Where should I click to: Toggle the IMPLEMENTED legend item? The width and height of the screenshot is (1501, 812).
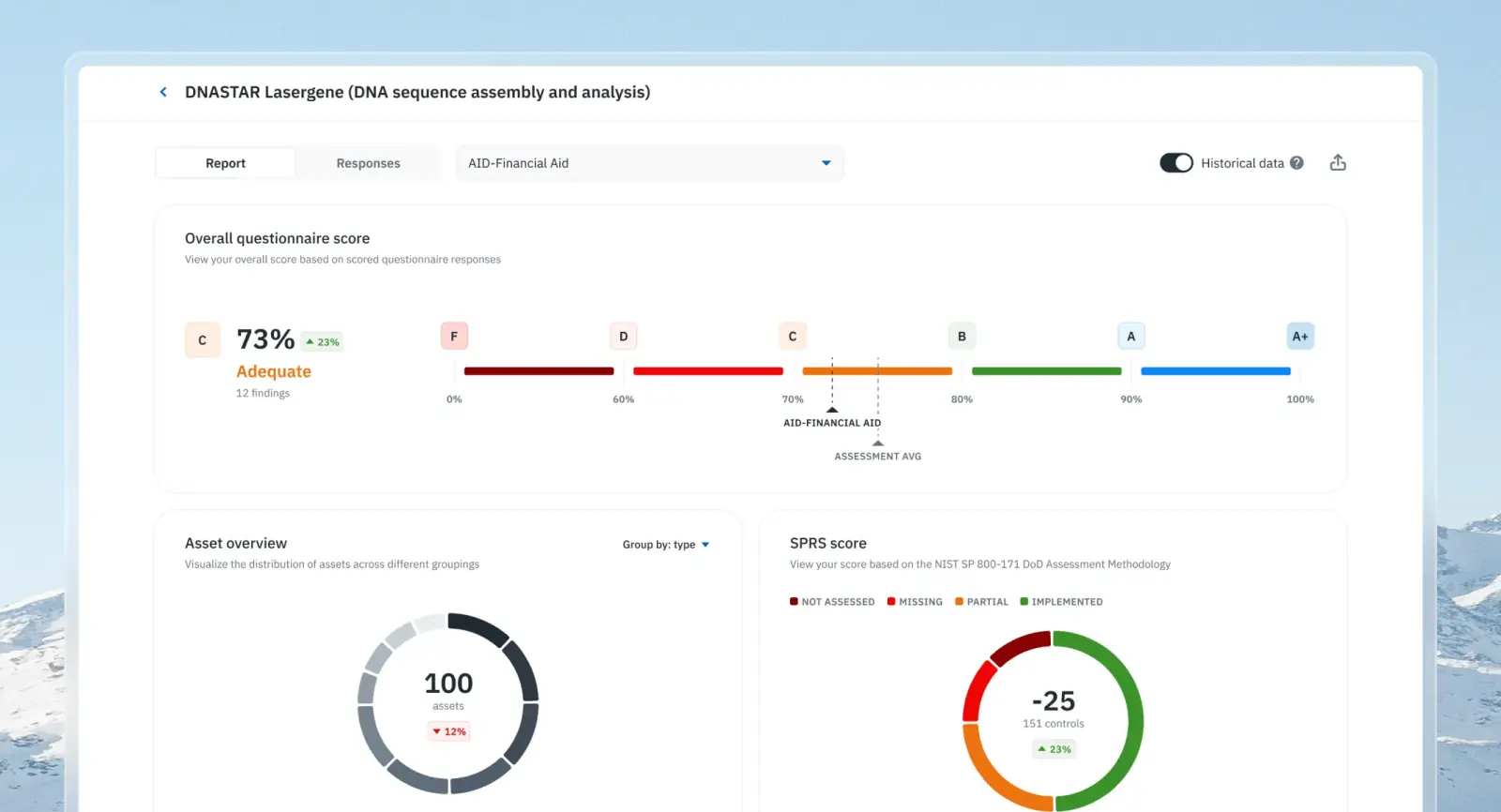(1061, 602)
